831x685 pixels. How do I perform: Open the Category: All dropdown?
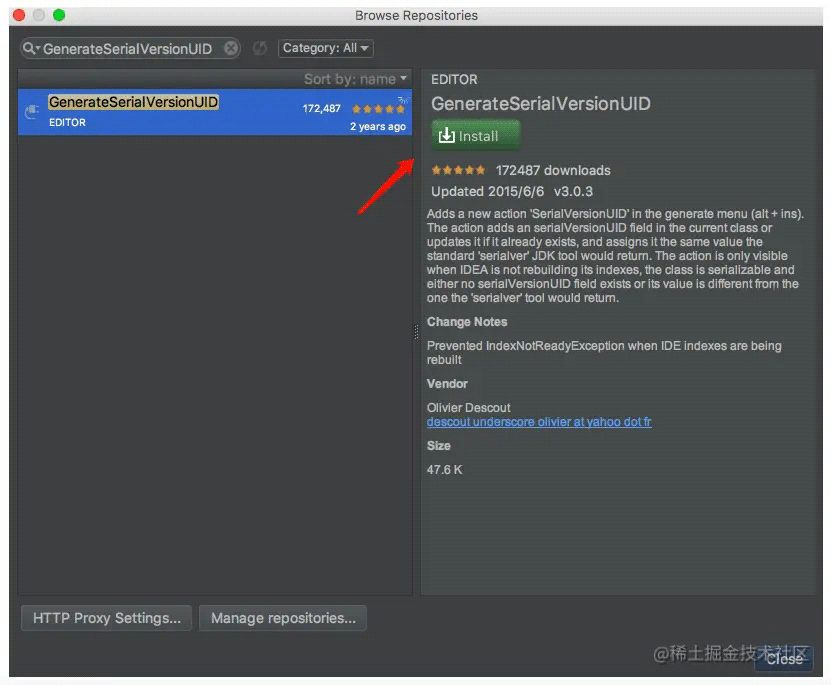[325, 48]
